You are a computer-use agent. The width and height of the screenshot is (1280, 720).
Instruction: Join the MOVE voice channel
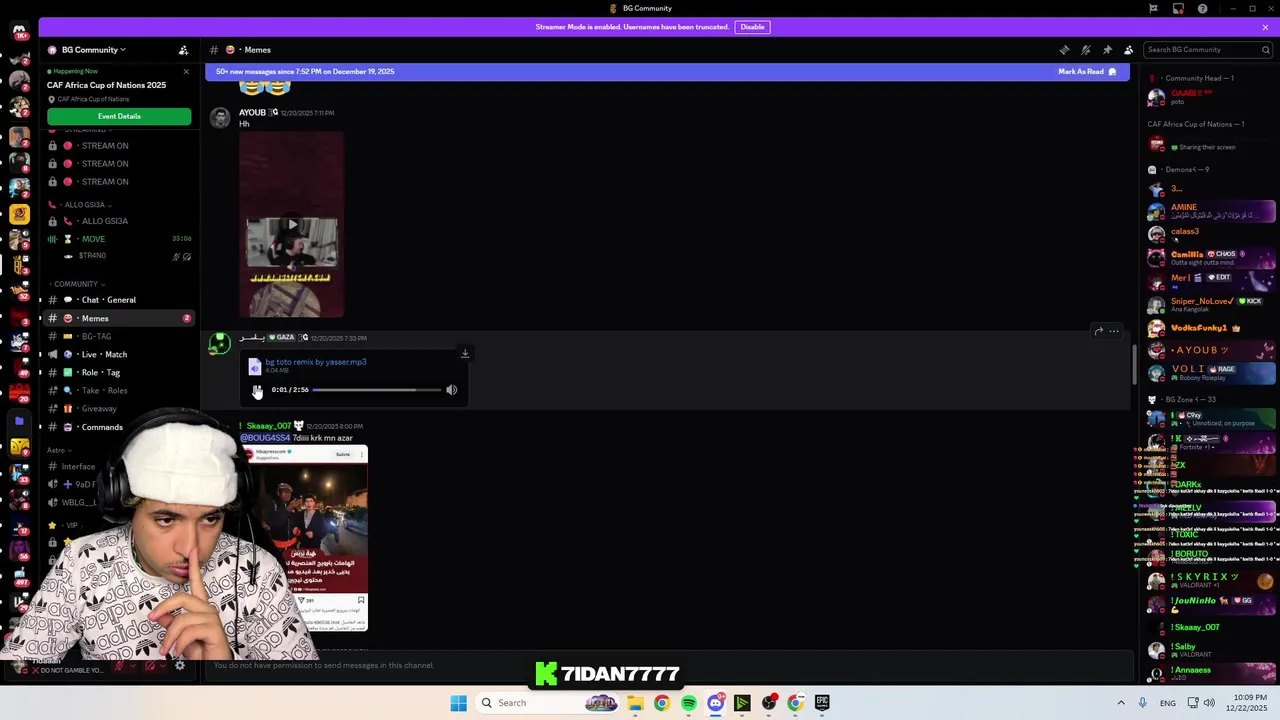coord(119,239)
